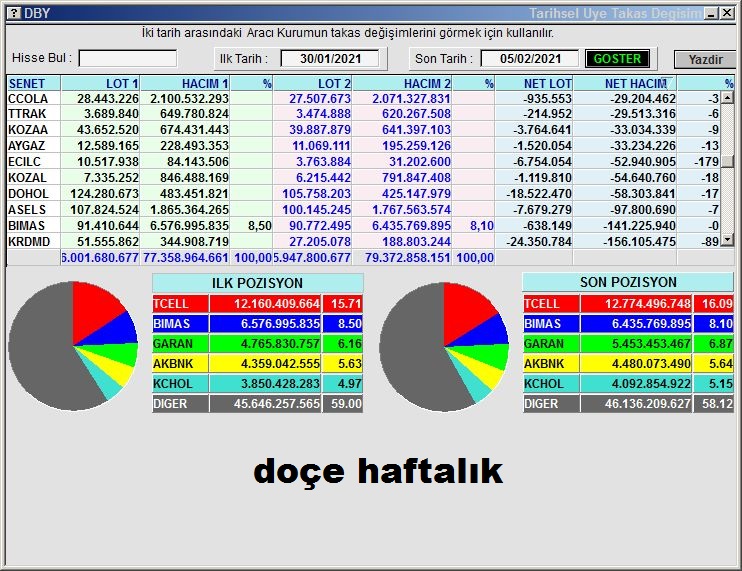Select the DOHOL row

tap(363, 194)
